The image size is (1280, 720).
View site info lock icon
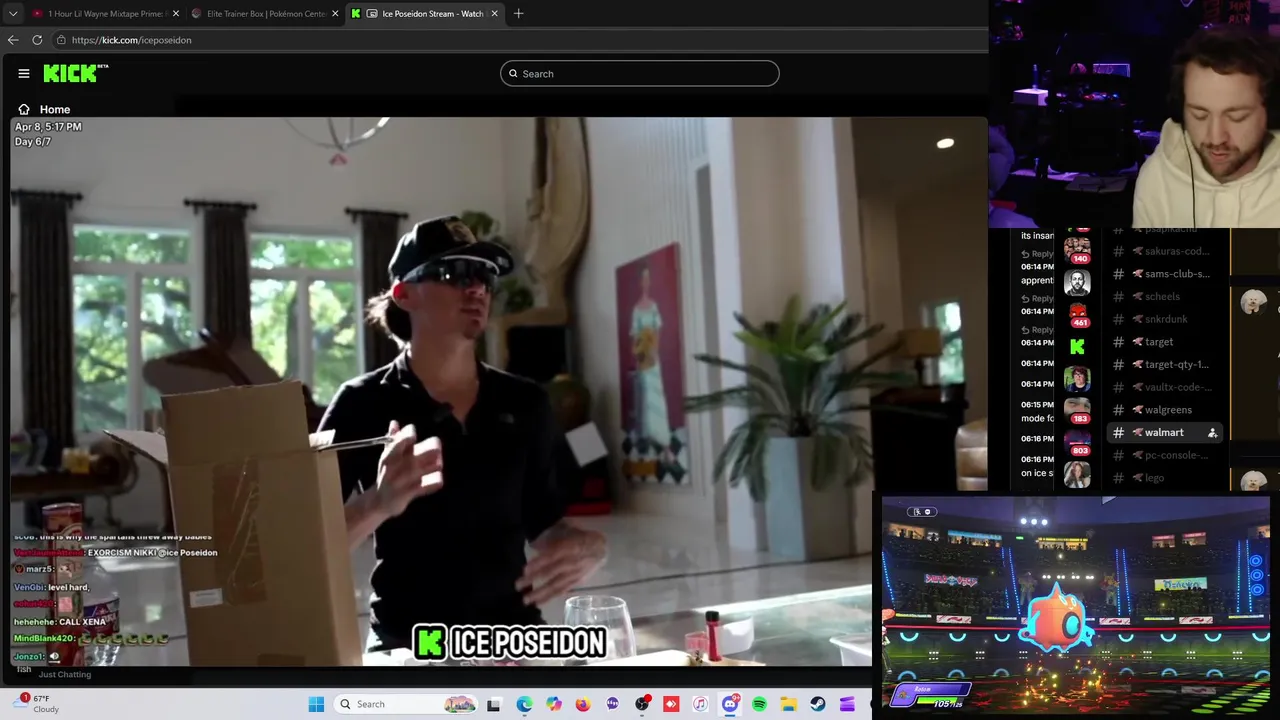pos(61,40)
